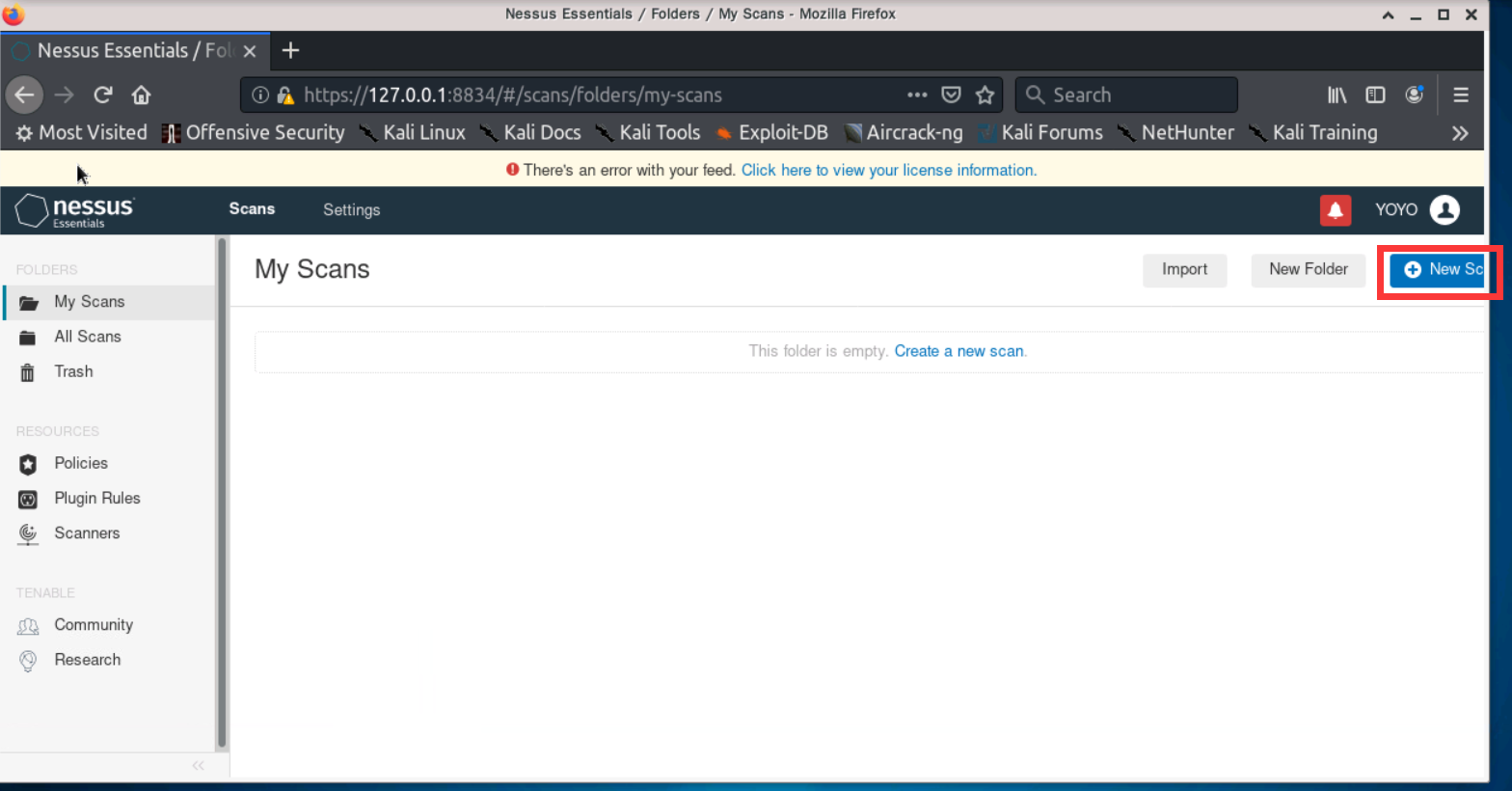Viewport: 1512px width, 791px height.
Task: Open the Firefox account icon
Action: [x=1415, y=95]
